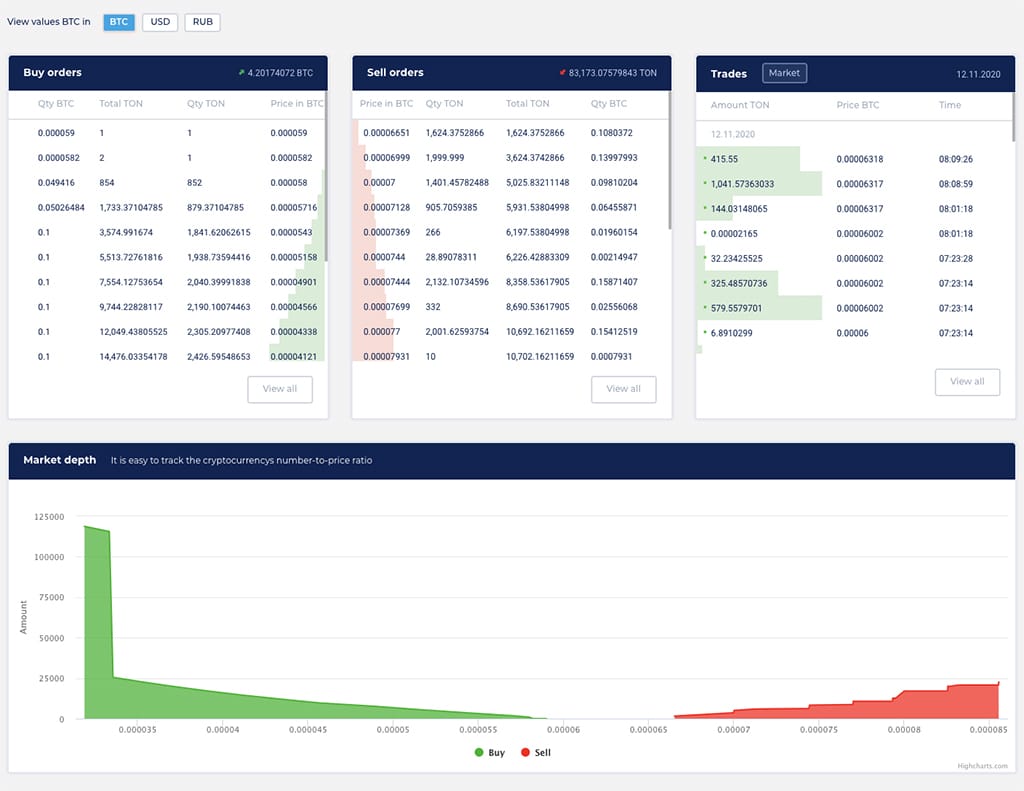Select buy order priced 0.00004901
Viewport: 1024px width, 791px height.
(167, 282)
